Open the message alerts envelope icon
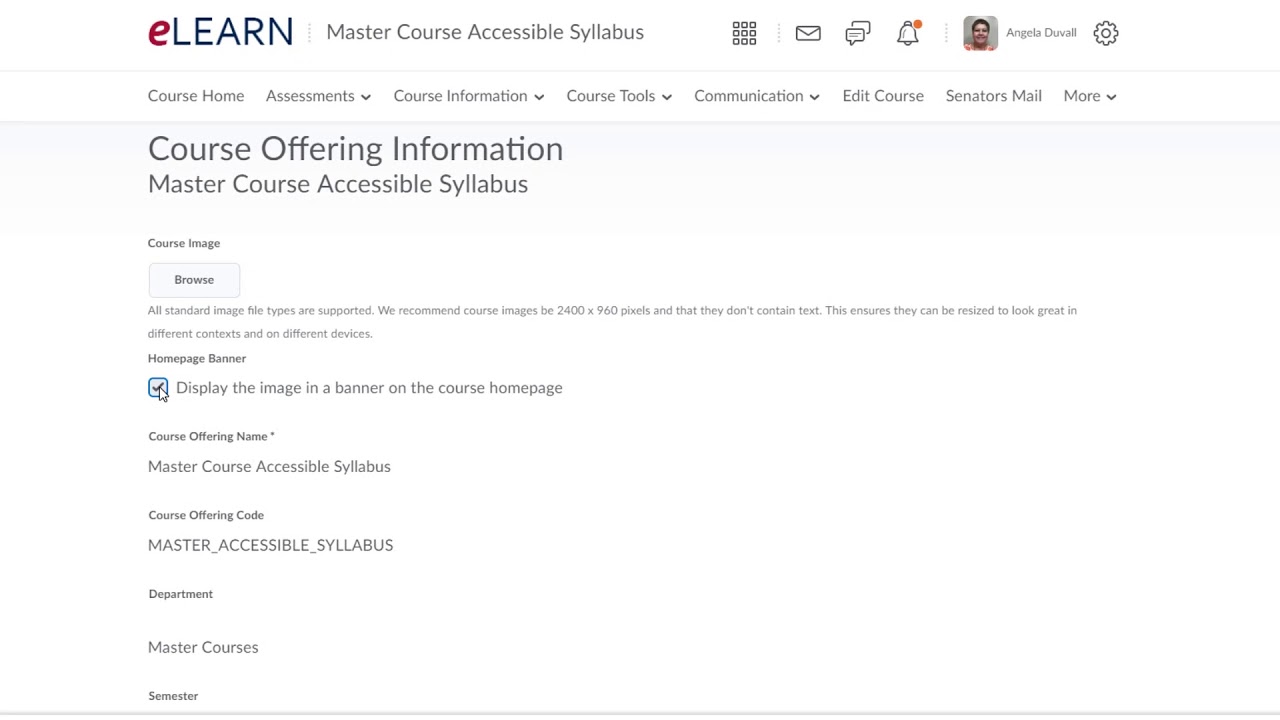The height and width of the screenshot is (720, 1280). click(x=808, y=33)
